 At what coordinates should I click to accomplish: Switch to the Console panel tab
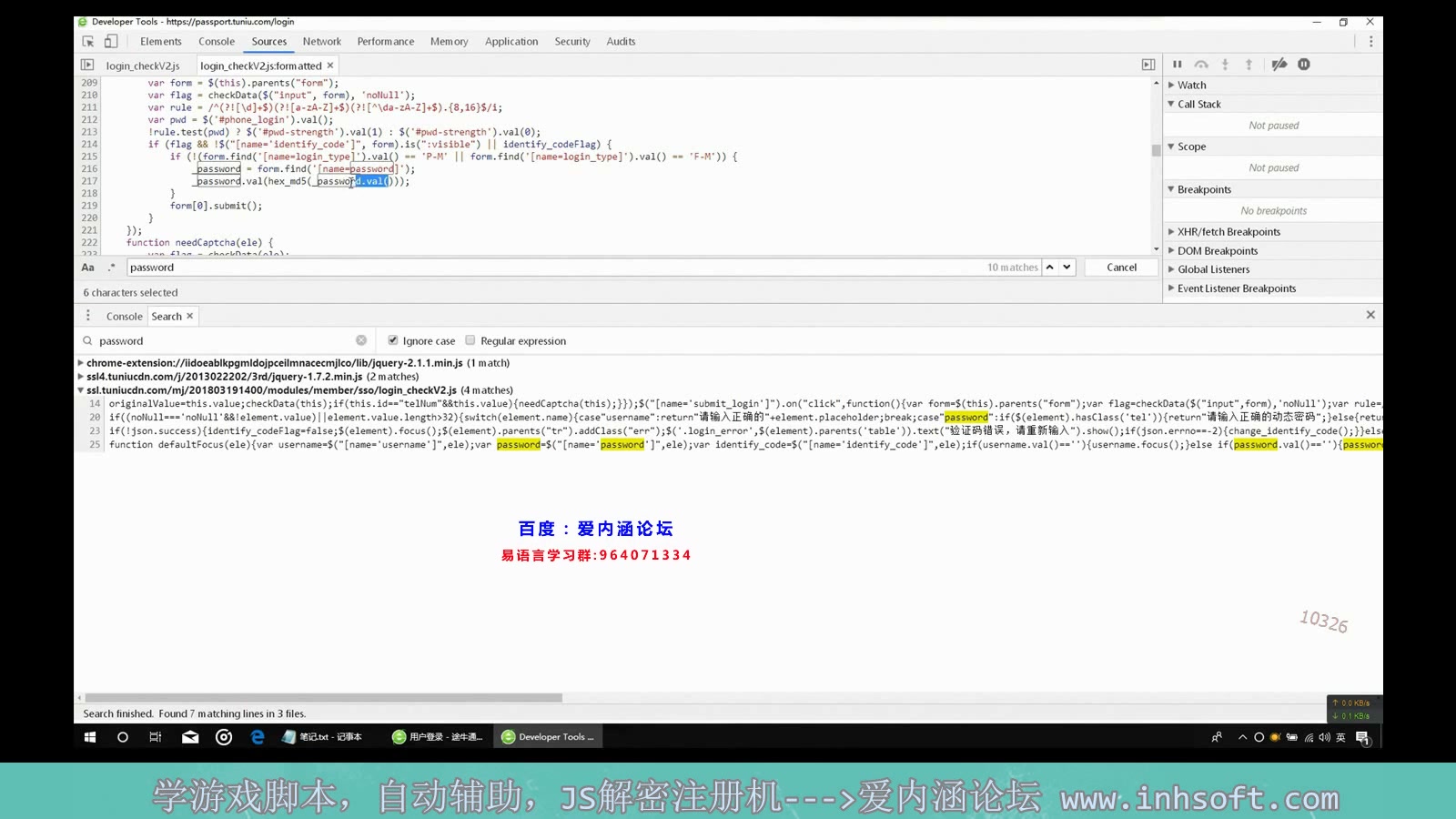point(217,42)
